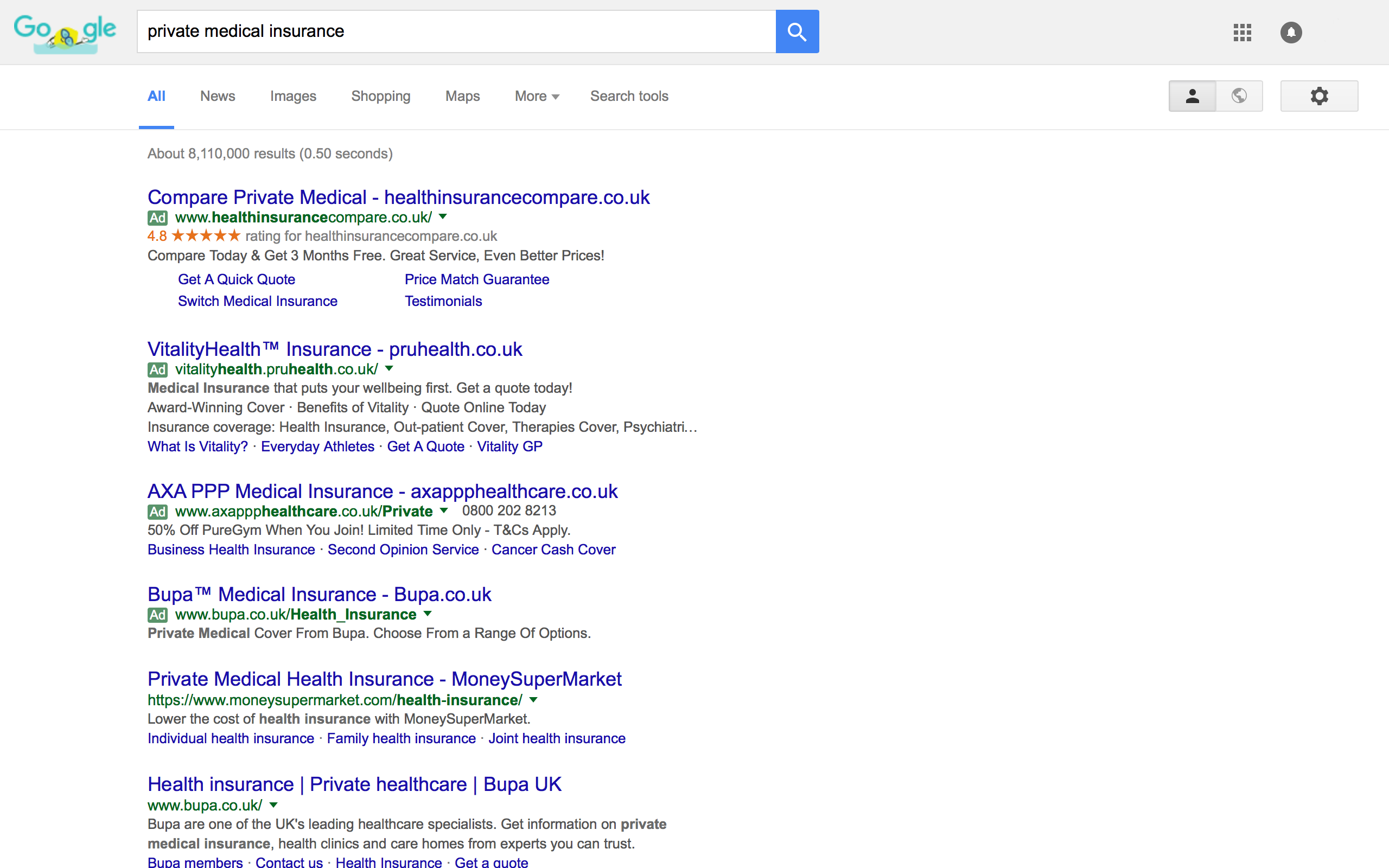Expand the More dropdown menu
The width and height of the screenshot is (1389, 868).
point(537,96)
